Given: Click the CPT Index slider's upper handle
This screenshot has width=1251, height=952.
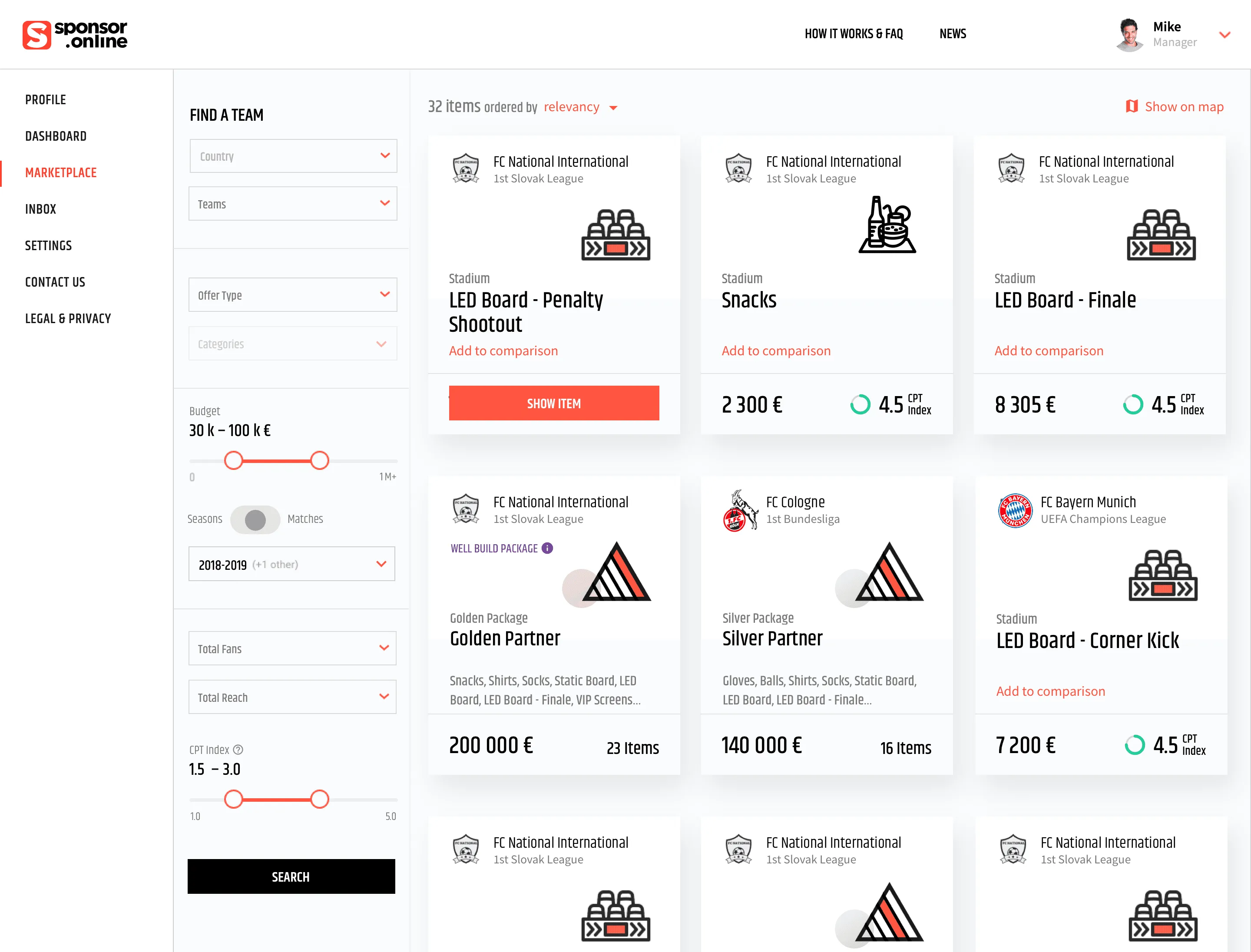Looking at the screenshot, I should coord(320,799).
